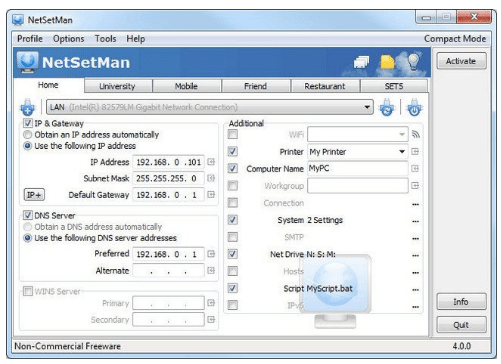
Task: Uncheck the Script checkbox
Action: [x=233, y=288]
